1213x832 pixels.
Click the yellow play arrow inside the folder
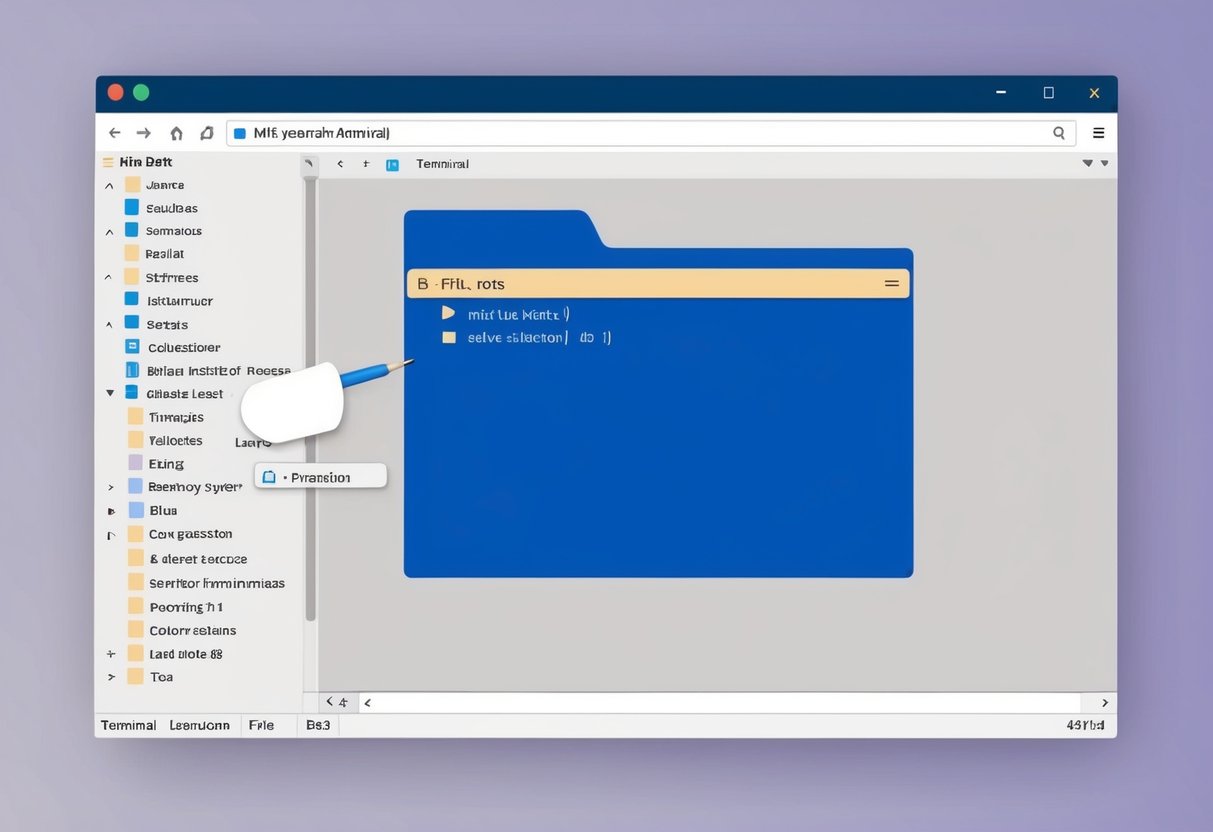coord(448,313)
